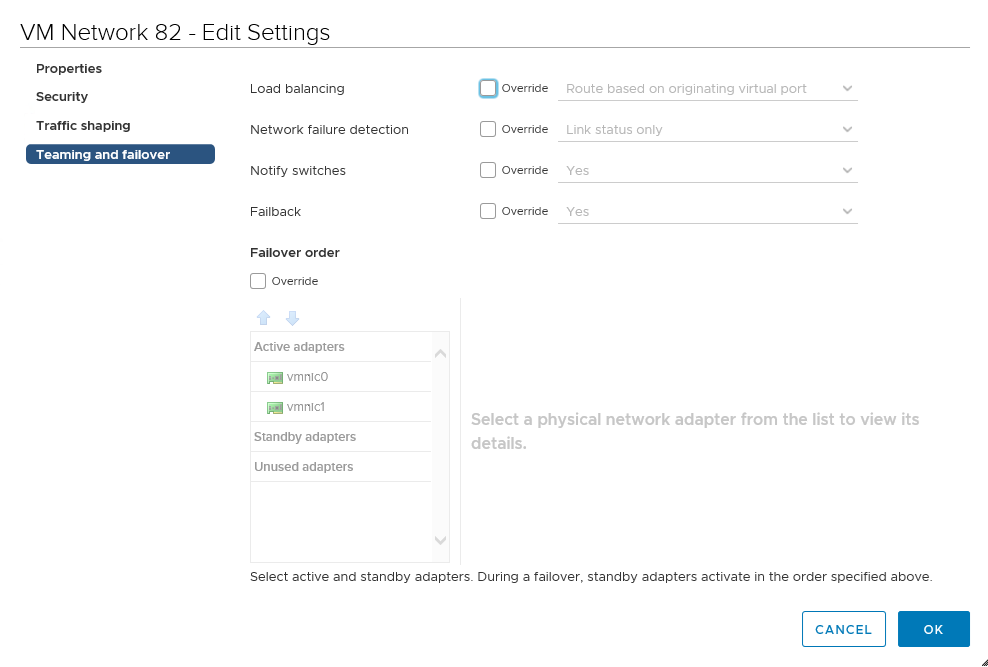The image size is (988, 667).
Task: Check the Failback Override box
Action: click(488, 211)
